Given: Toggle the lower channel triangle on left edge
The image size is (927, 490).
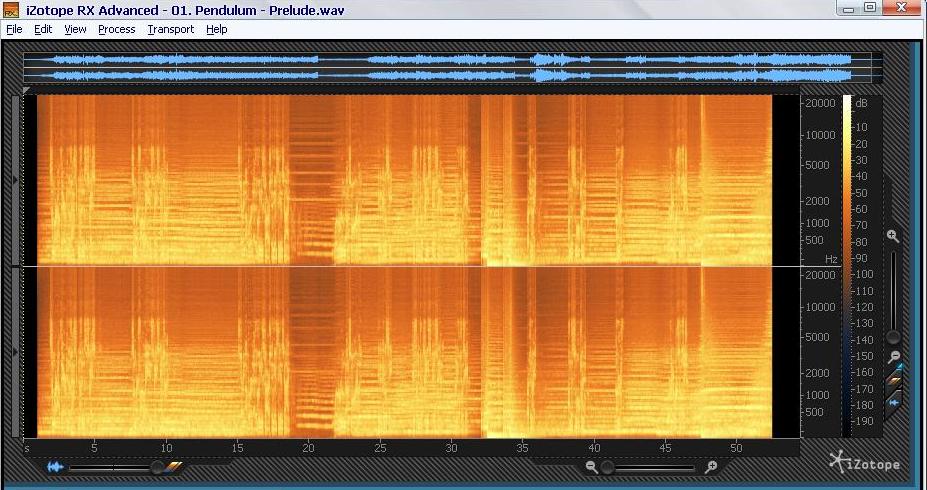Looking at the screenshot, I should tap(16, 352).
